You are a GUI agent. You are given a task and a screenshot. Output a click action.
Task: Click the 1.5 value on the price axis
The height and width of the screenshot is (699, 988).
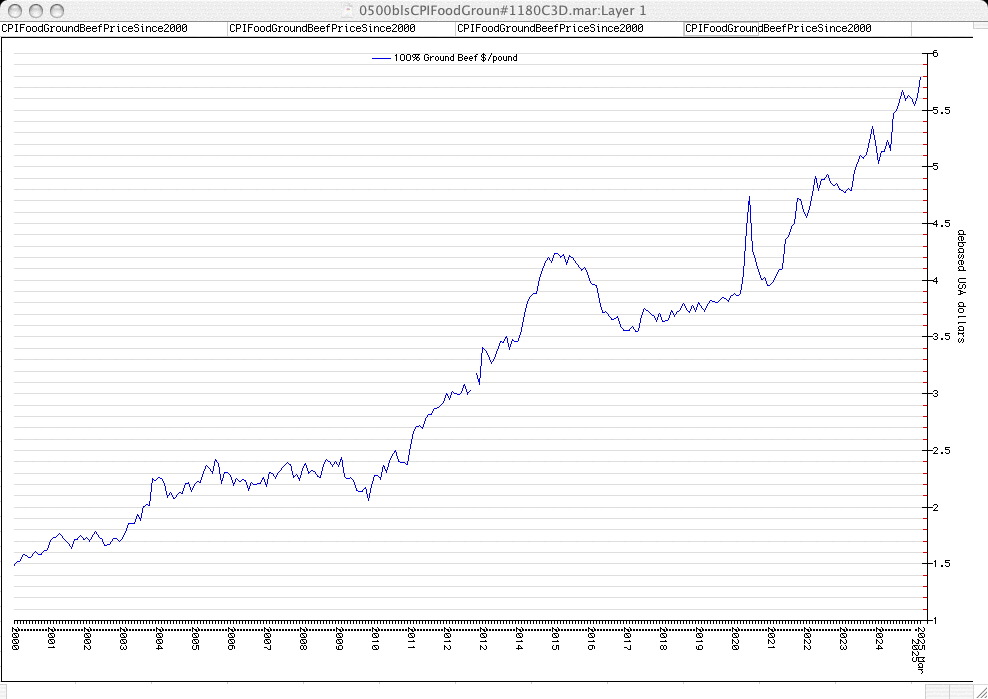coord(941,564)
